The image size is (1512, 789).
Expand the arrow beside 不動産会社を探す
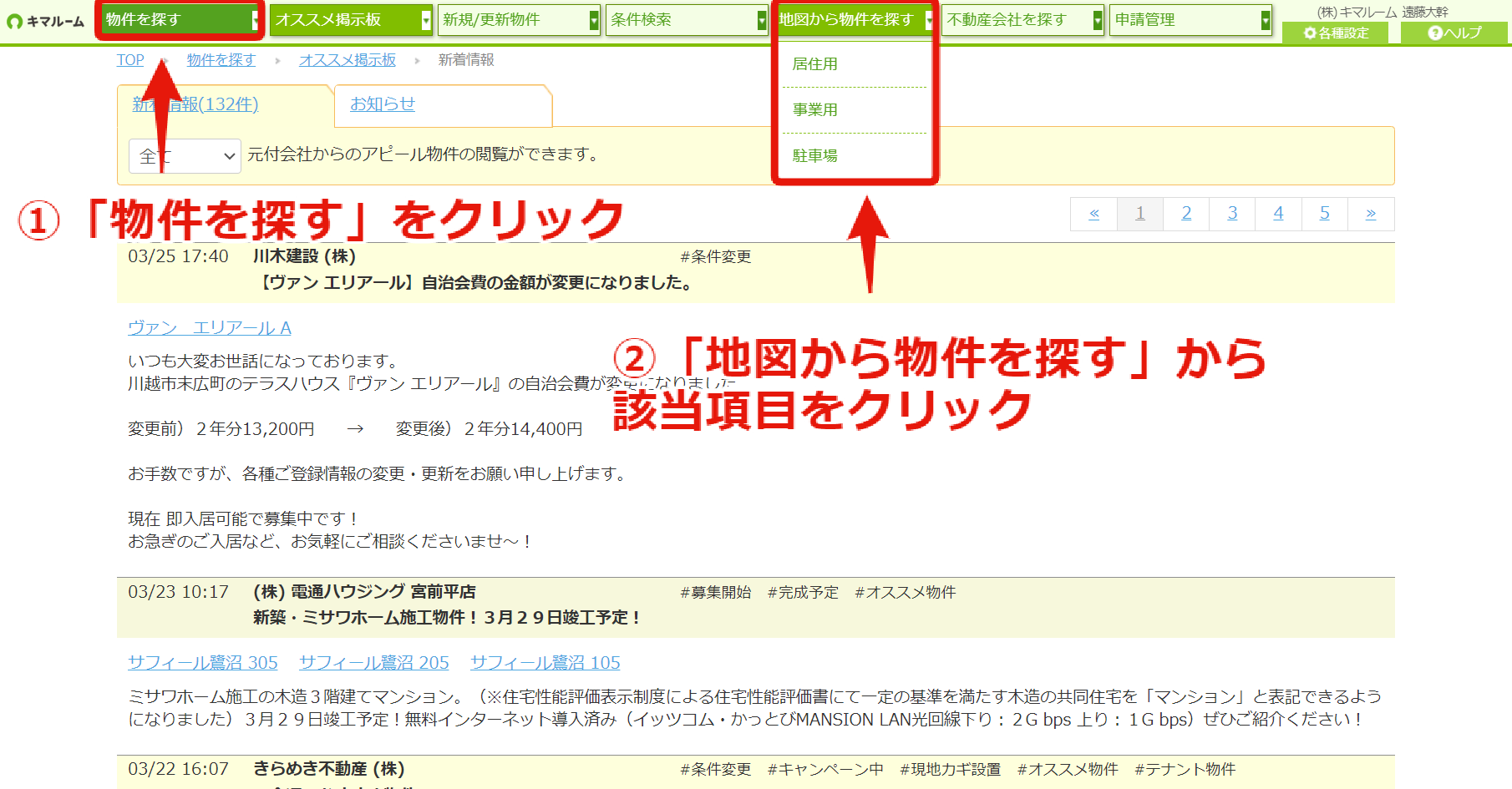tap(1098, 20)
